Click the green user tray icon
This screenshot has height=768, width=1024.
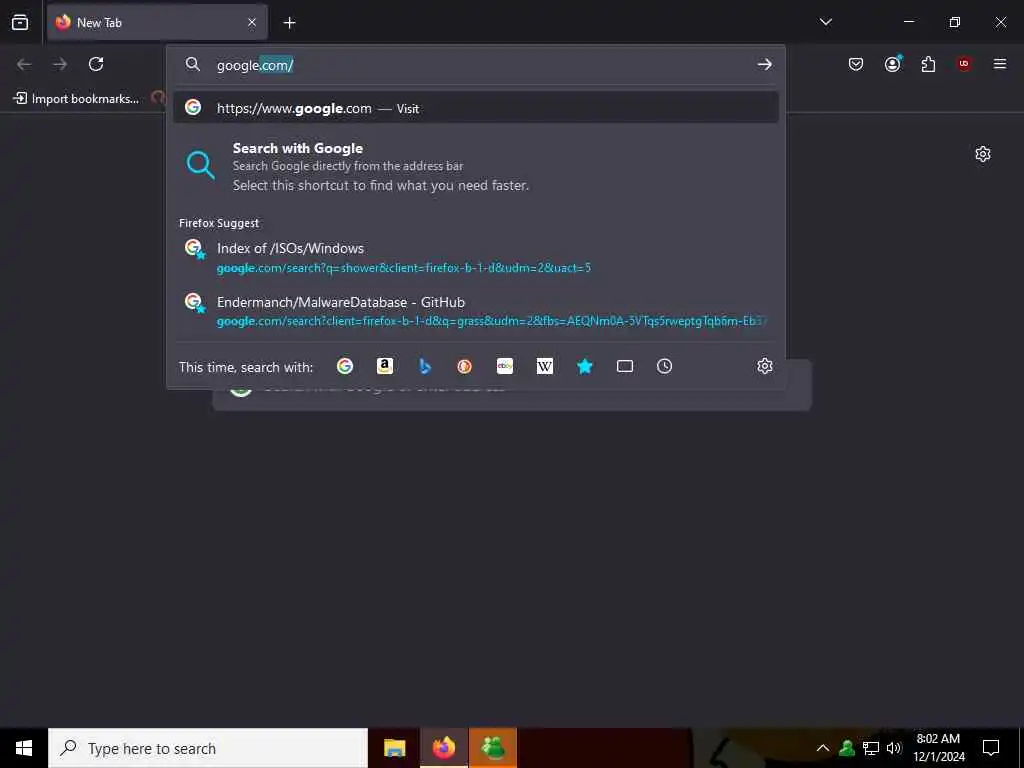[x=847, y=748]
